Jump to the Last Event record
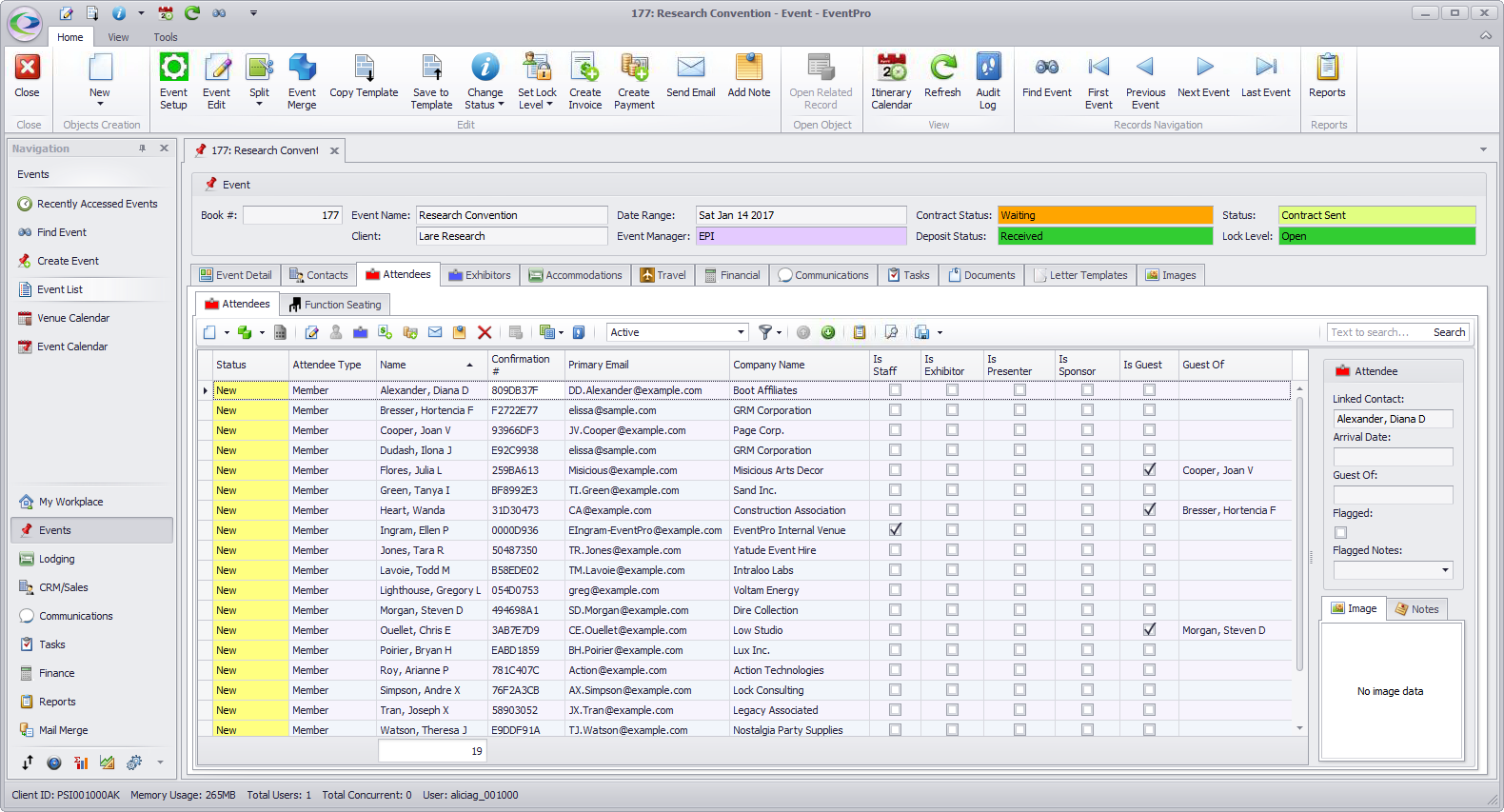The height and width of the screenshot is (812, 1504). (x=1266, y=76)
